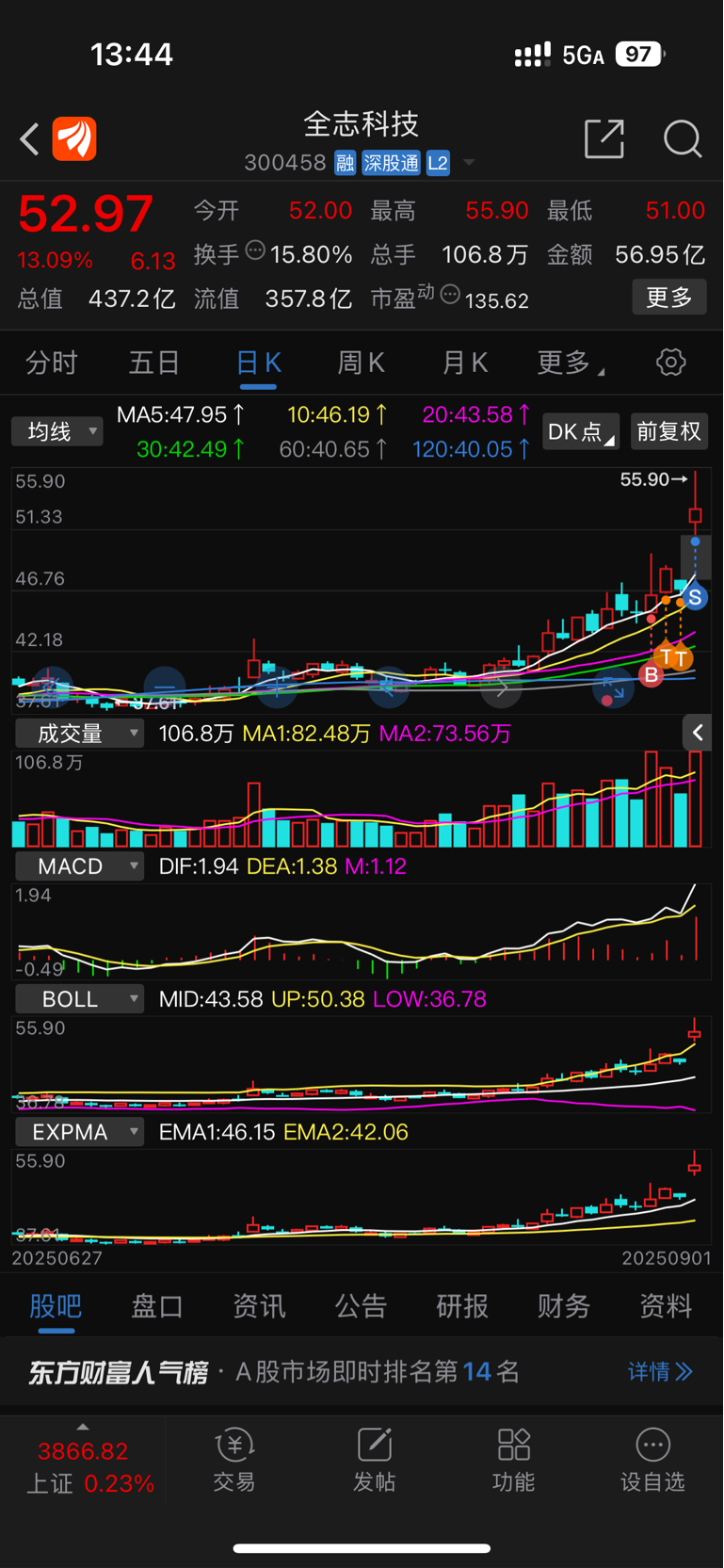Screen dimensions: 724x1568
Task: Open the DK点 dropdown
Action: coord(581,431)
